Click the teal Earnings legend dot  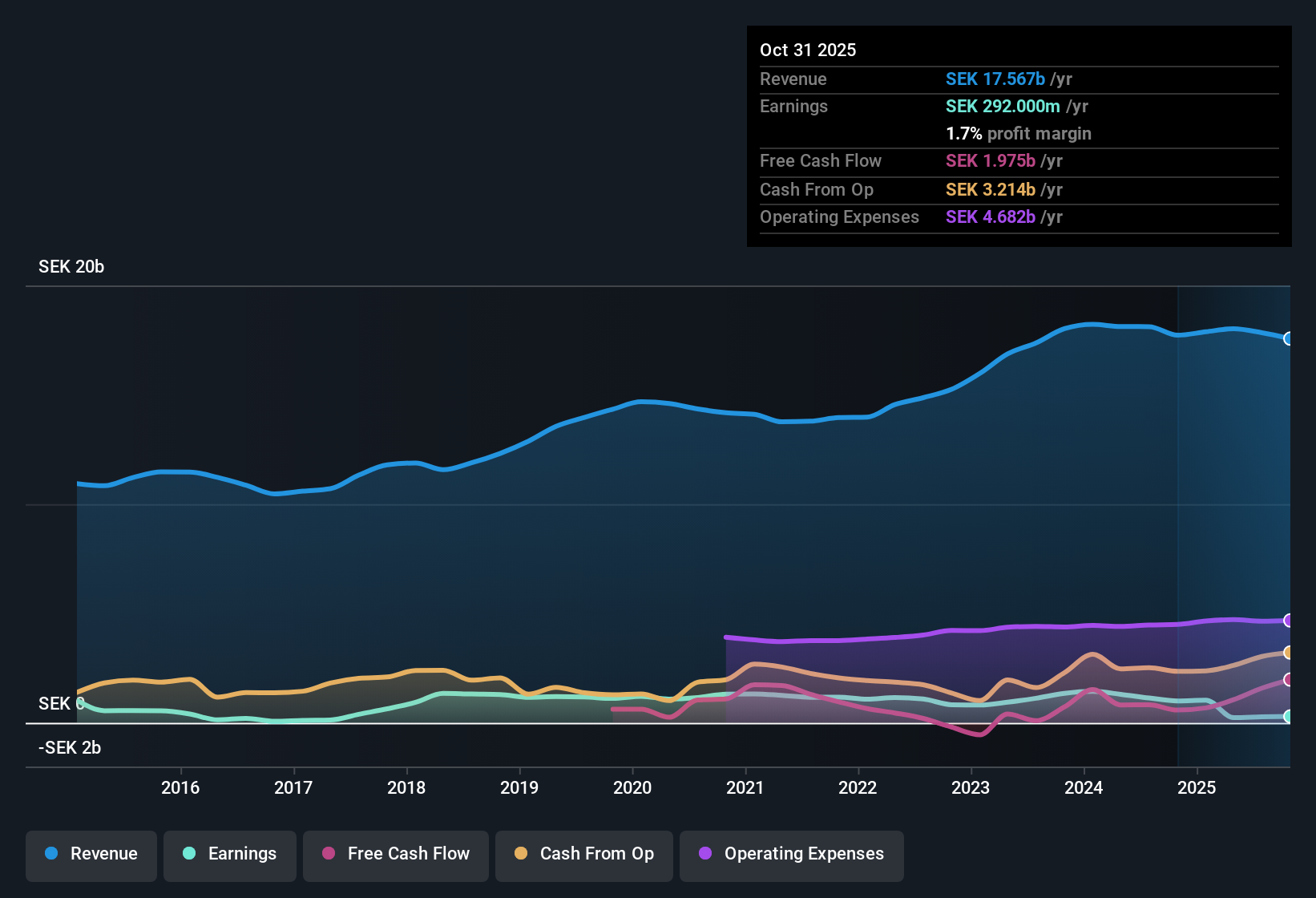(x=189, y=854)
